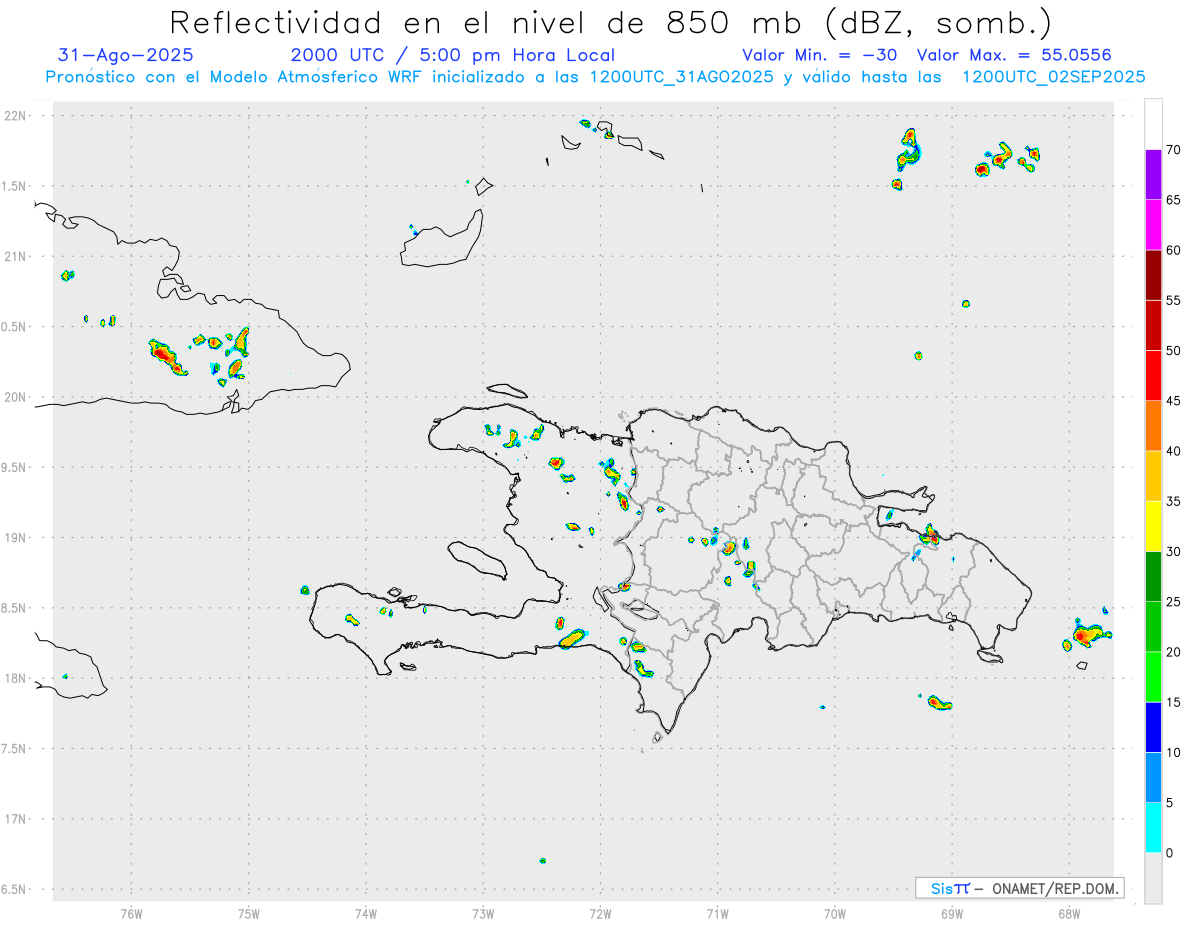
Task: Click the latitude label '6.5N'
Action: [x=15, y=889]
